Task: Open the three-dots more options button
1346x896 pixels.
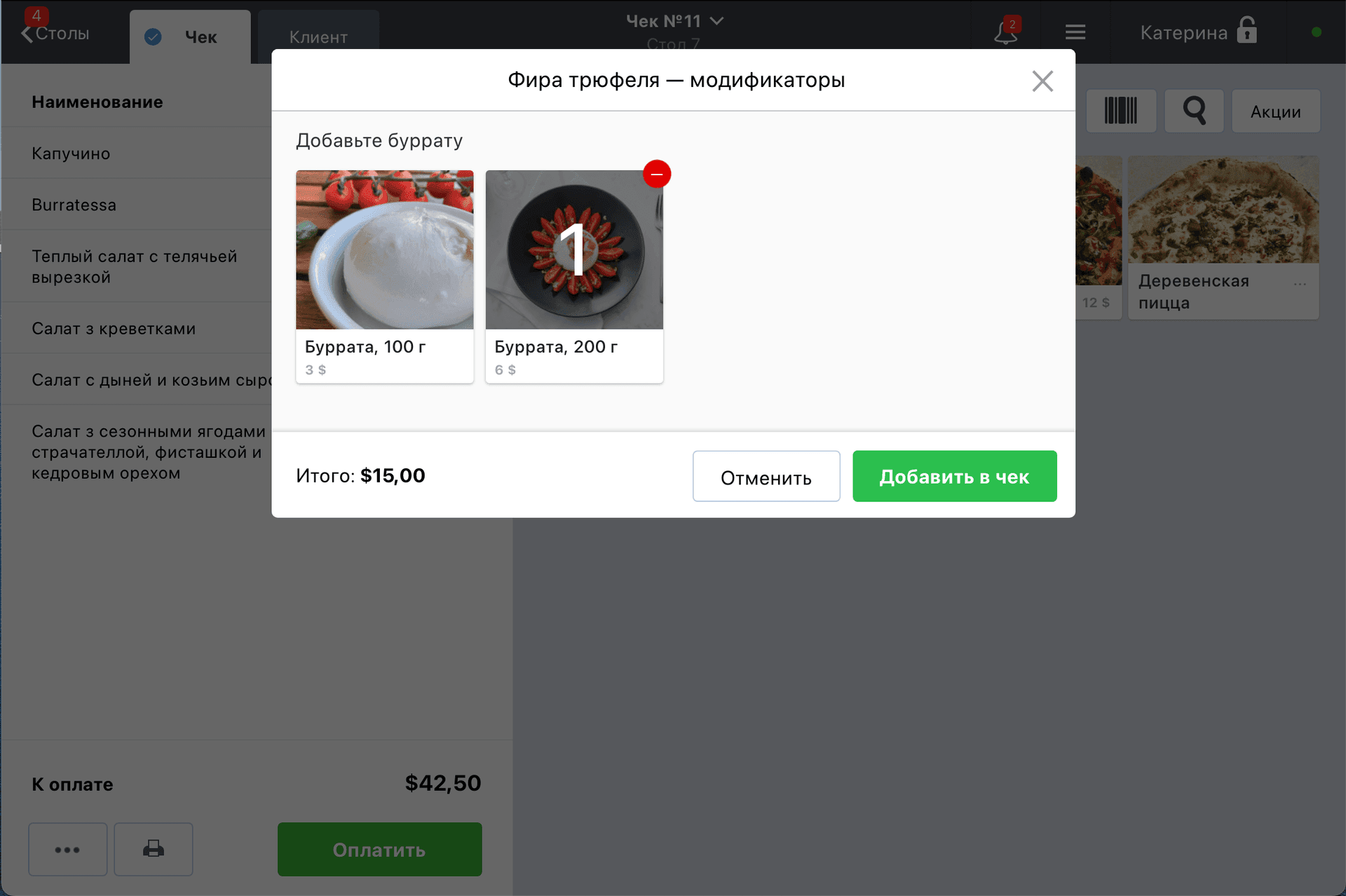Action: 68,849
